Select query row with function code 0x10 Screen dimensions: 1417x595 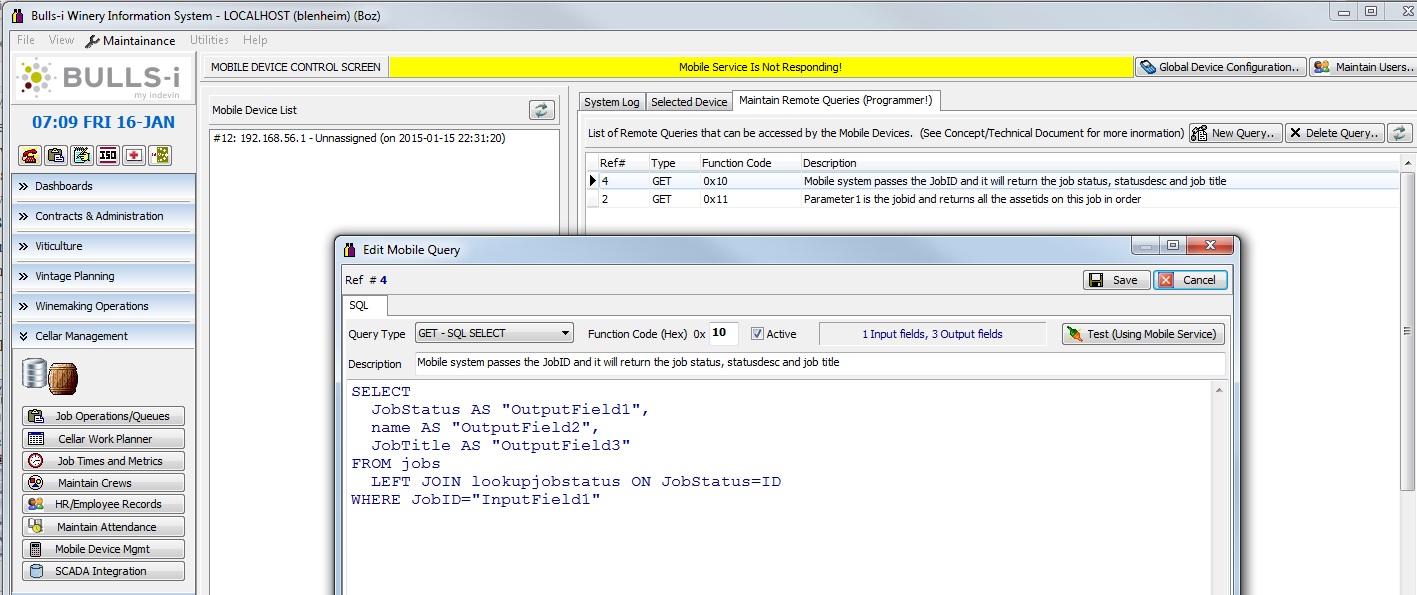992,181
